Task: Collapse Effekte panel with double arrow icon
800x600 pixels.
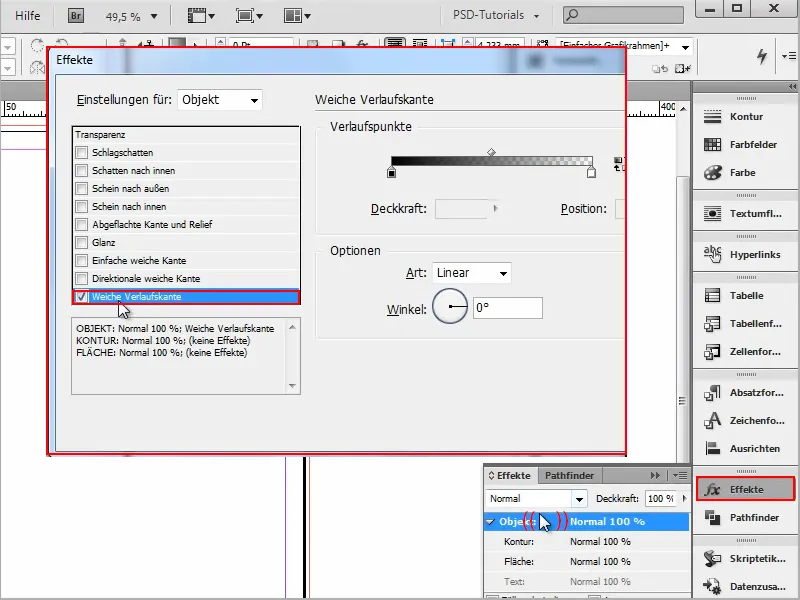Action: [x=655, y=476]
